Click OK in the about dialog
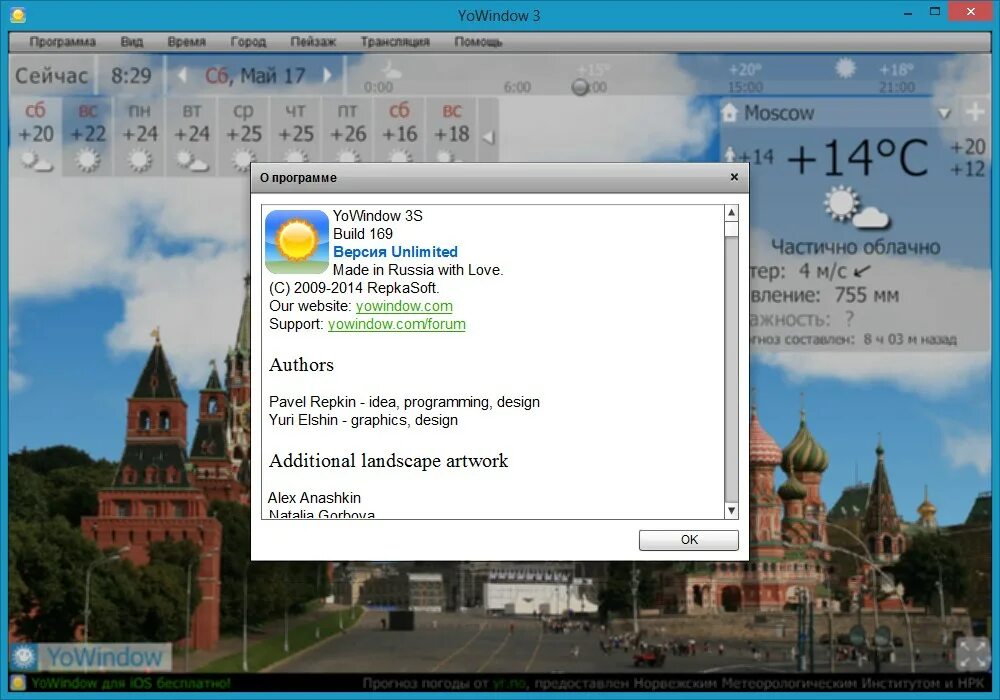This screenshot has width=1000, height=700. [689, 540]
